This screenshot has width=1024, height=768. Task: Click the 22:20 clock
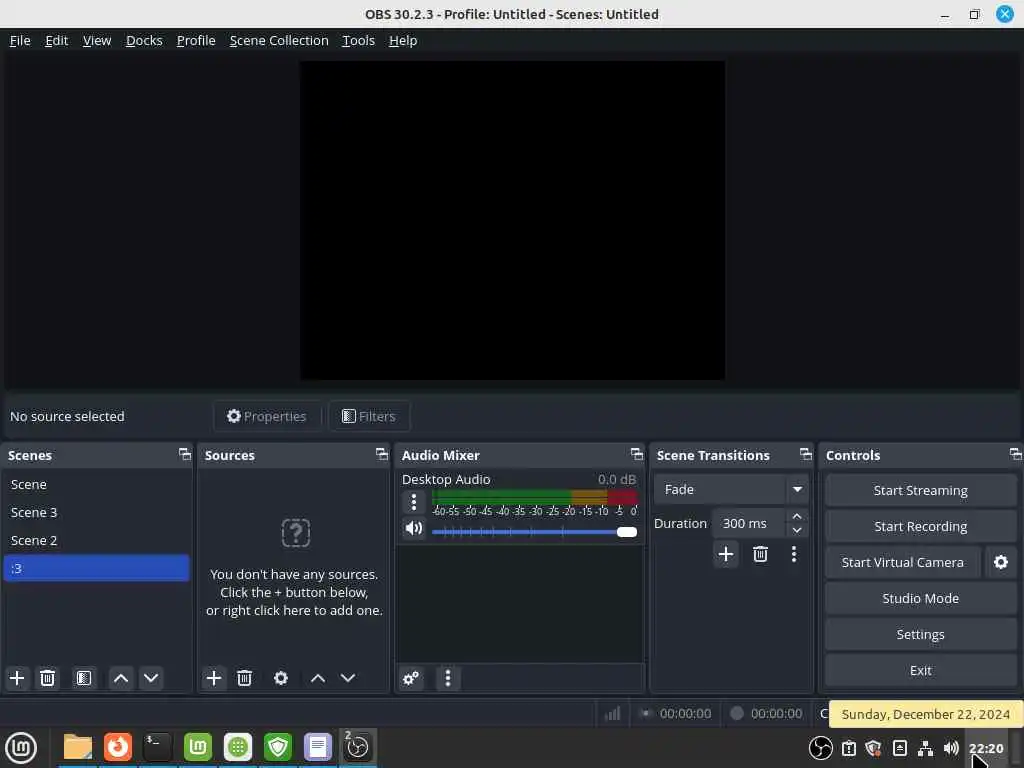pyautogui.click(x=985, y=748)
